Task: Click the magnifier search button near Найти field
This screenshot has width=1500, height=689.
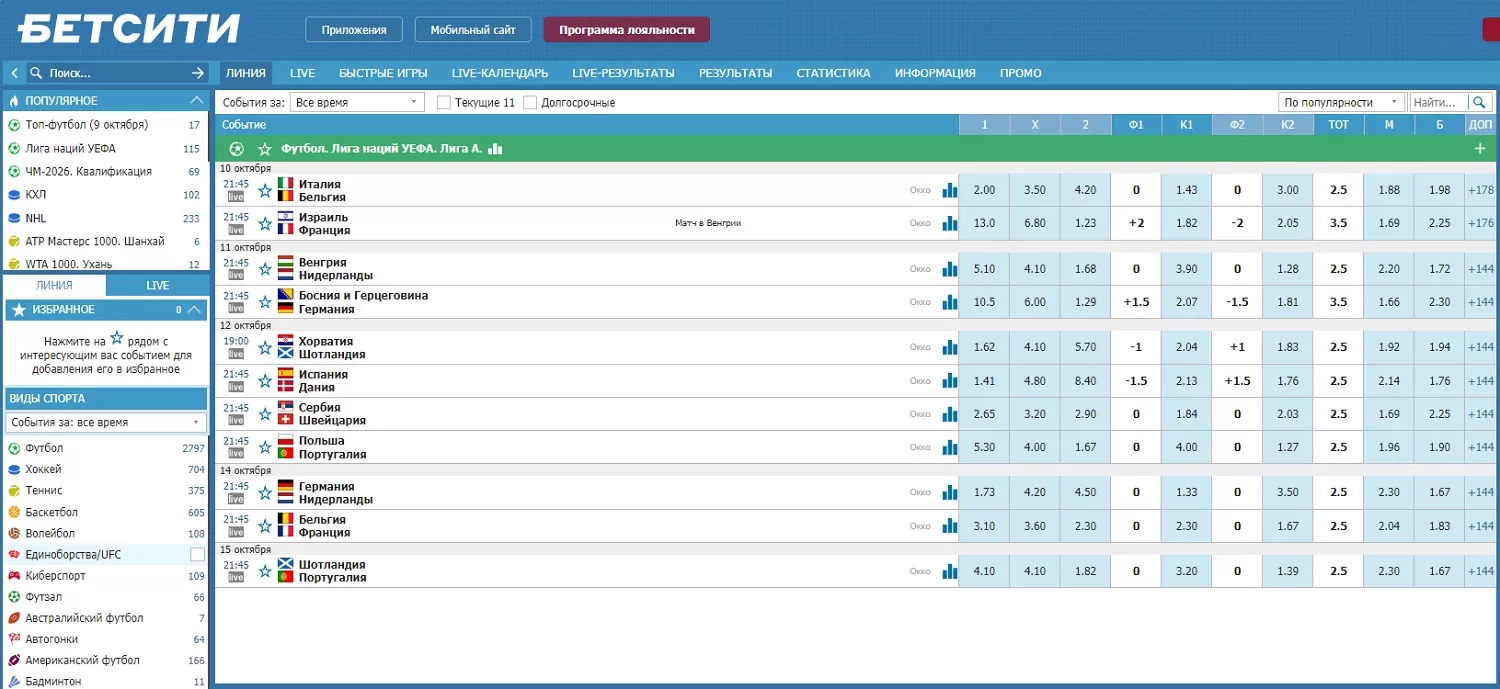Action: pos(1479,102)
